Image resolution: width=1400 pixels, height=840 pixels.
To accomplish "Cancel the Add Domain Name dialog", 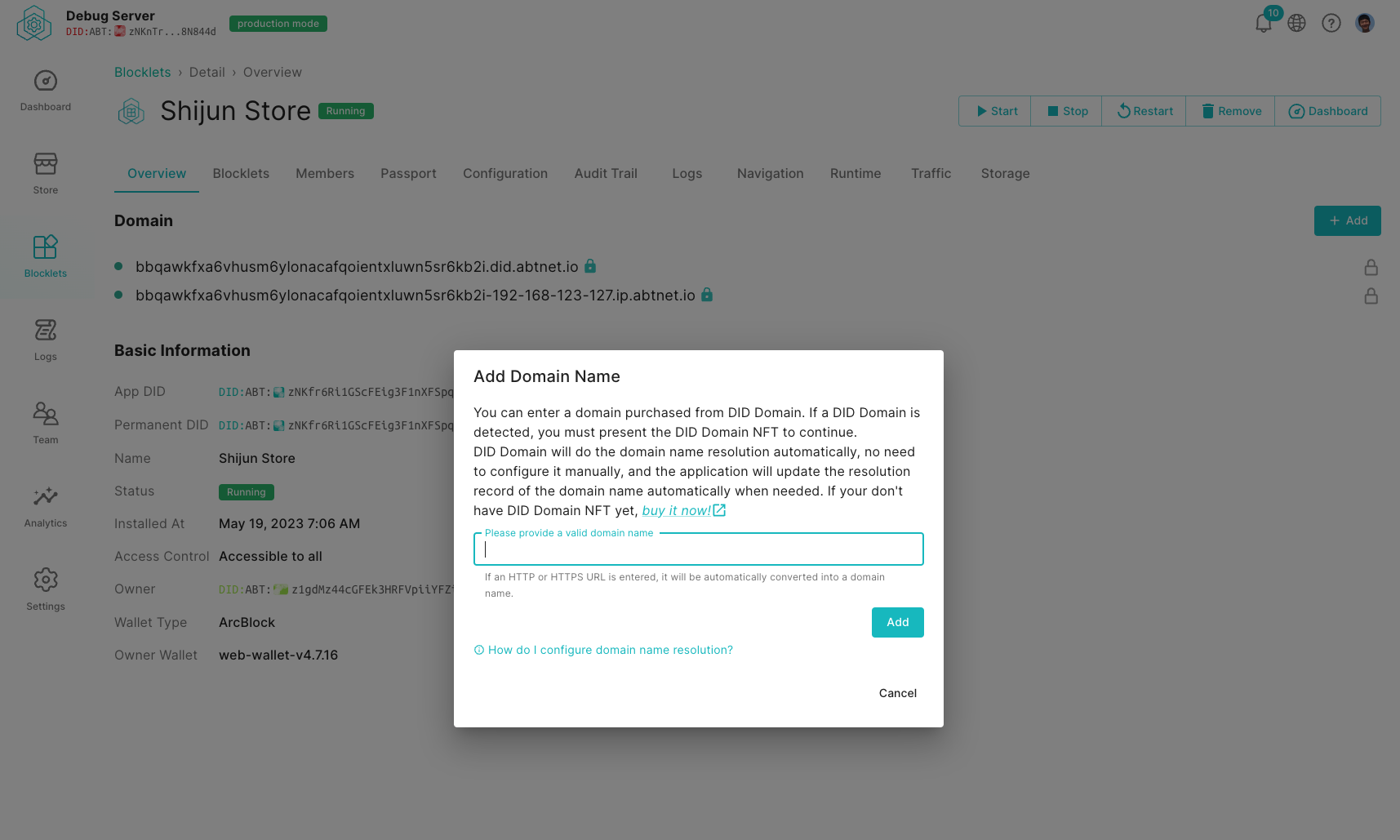I will pos(897,693).
